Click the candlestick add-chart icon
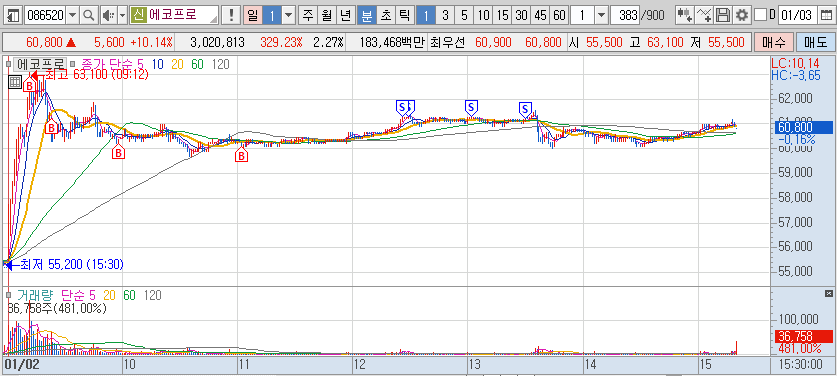This screenshot has width=837, height=376. tap(685, 15)
